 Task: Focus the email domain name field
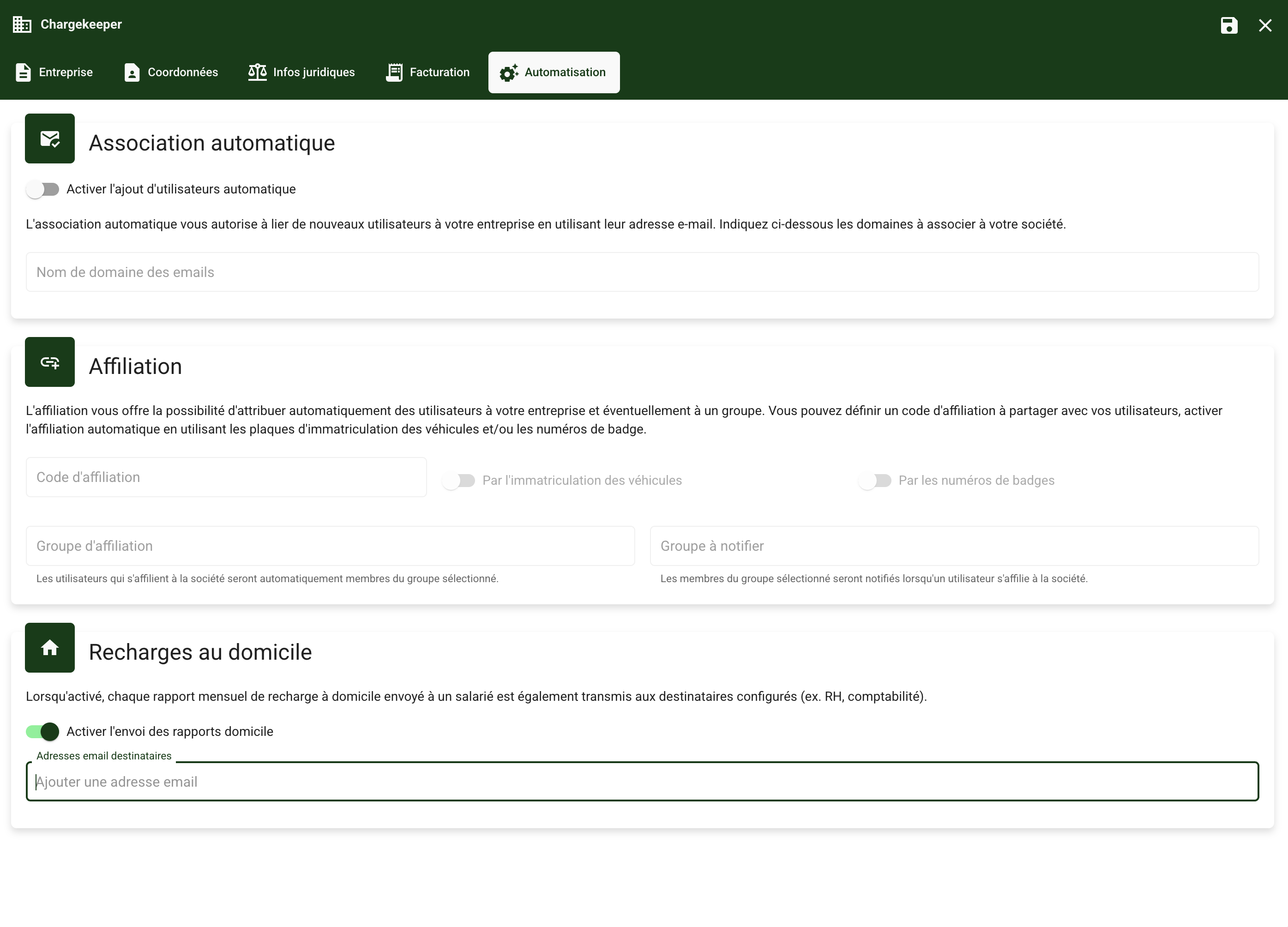pos(642,272)
